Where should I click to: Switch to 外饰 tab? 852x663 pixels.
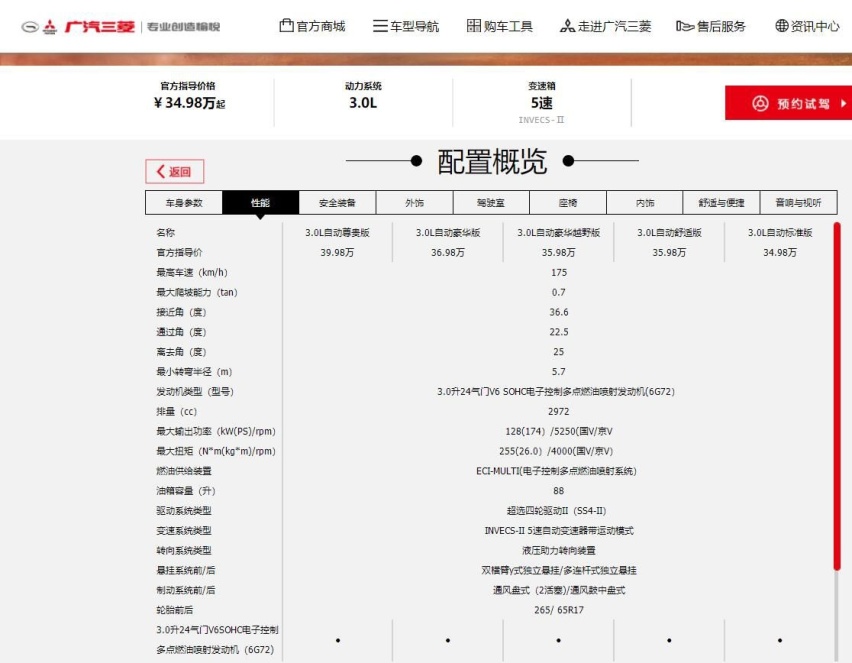[414, 203]
